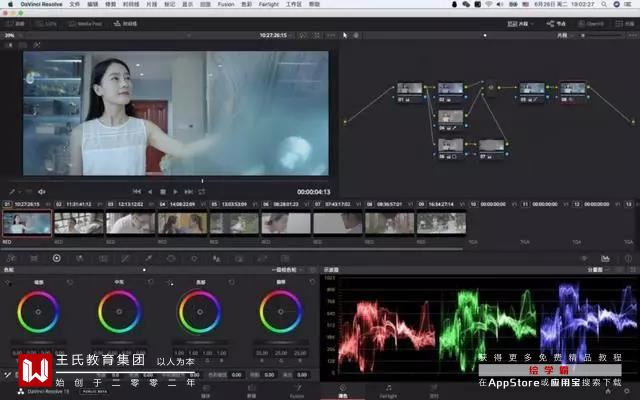Open the 3D stereoscopic palette icon
The height and width of the screenshot is (400, 640).
click(285, 258)
